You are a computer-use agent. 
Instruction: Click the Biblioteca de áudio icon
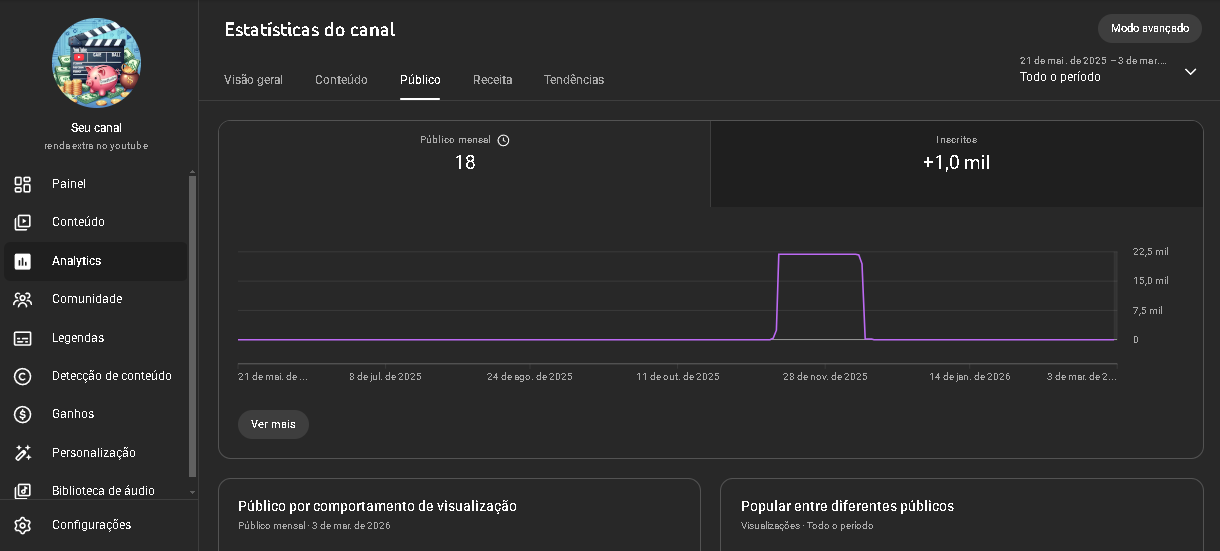(22, 491)
